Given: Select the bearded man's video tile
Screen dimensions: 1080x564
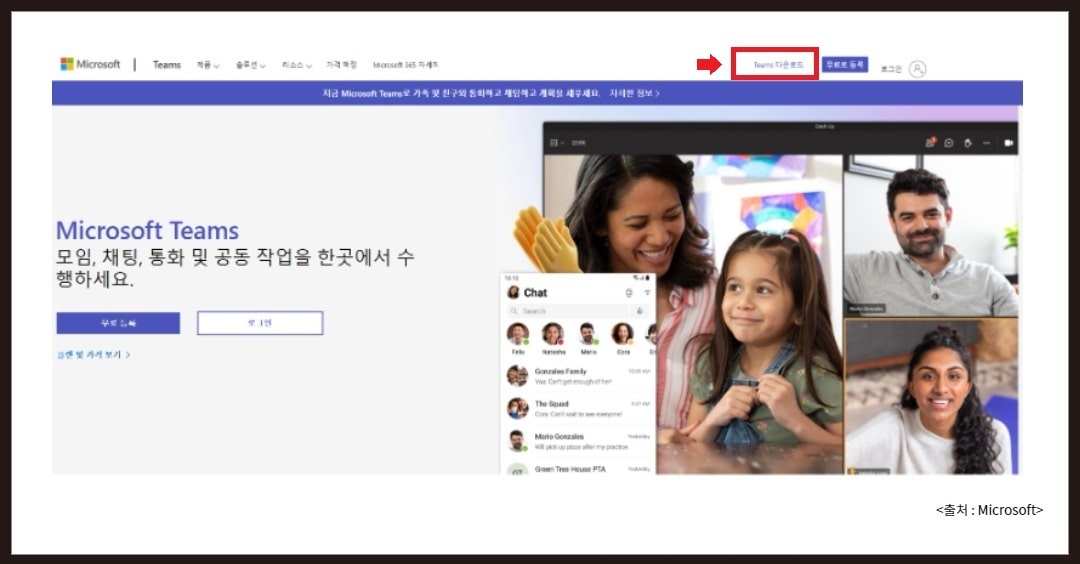Looking at the screenshot, I should 931,235.
